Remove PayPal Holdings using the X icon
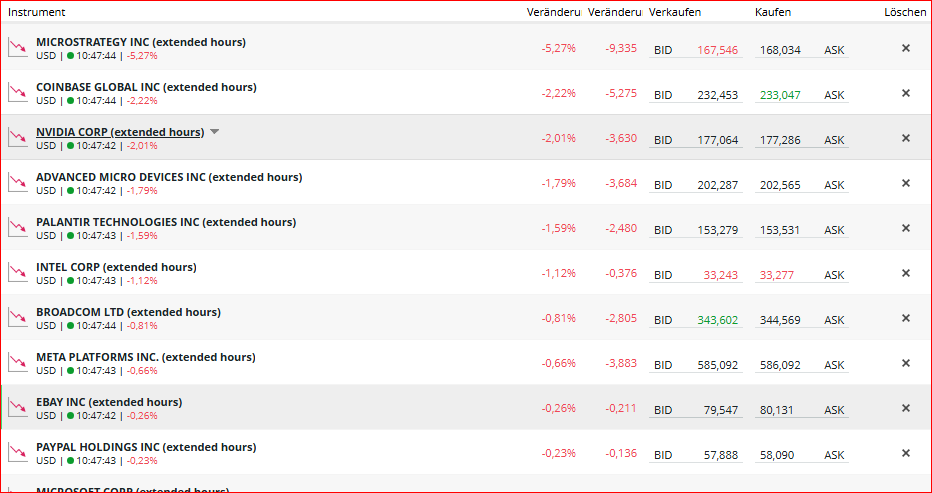Screen dimensions: 932x493 click(x=906, y=453)
